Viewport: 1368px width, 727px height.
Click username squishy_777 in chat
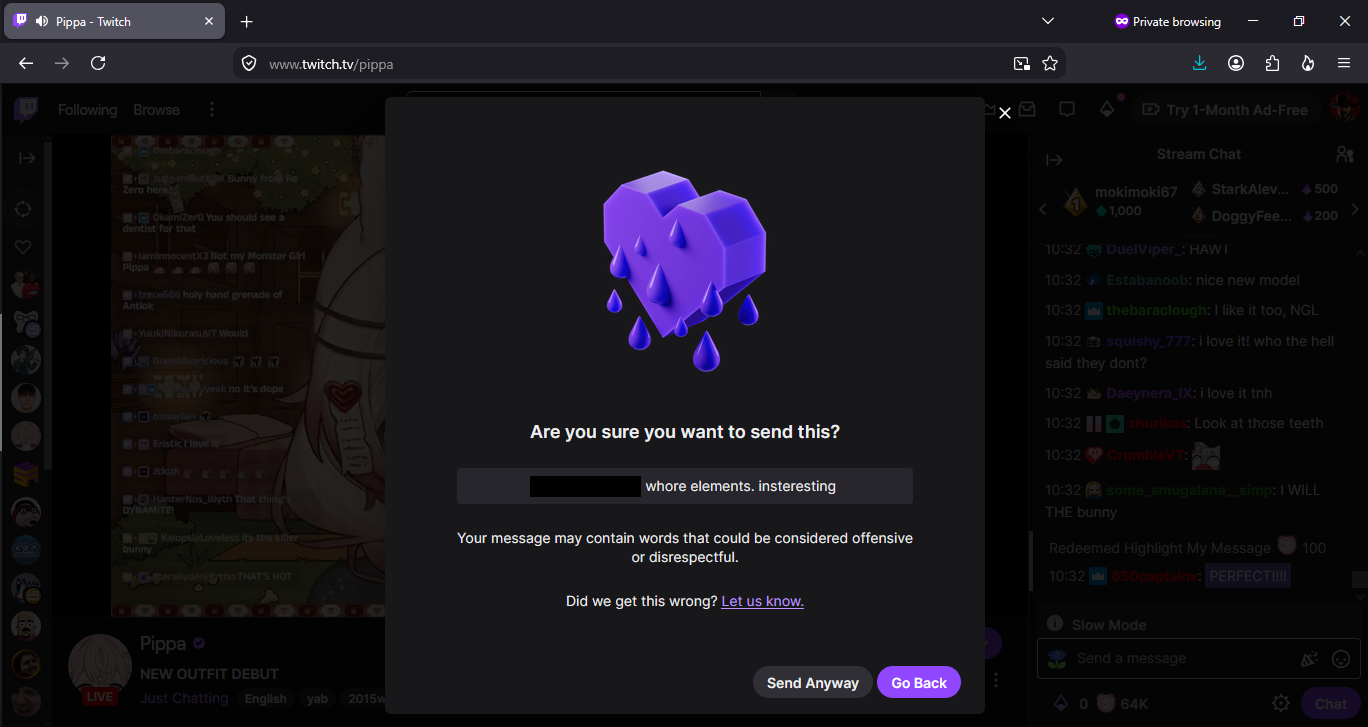pyautogui.click(x=1149, y=341)
